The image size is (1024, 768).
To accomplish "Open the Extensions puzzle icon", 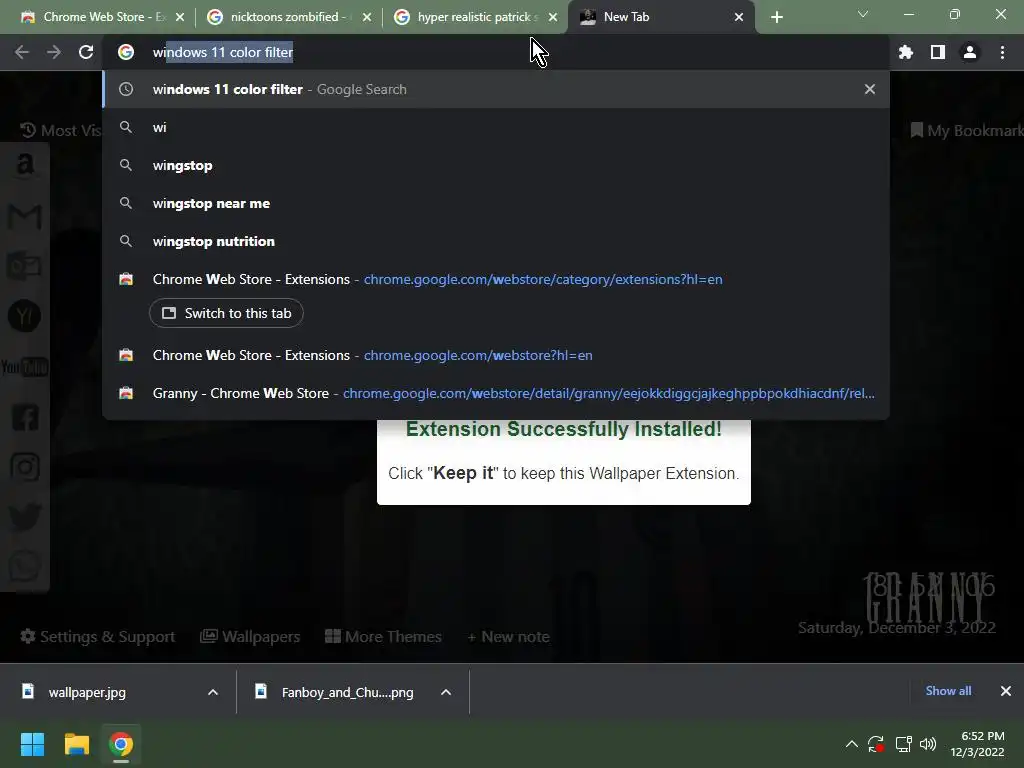I will 906,52.
